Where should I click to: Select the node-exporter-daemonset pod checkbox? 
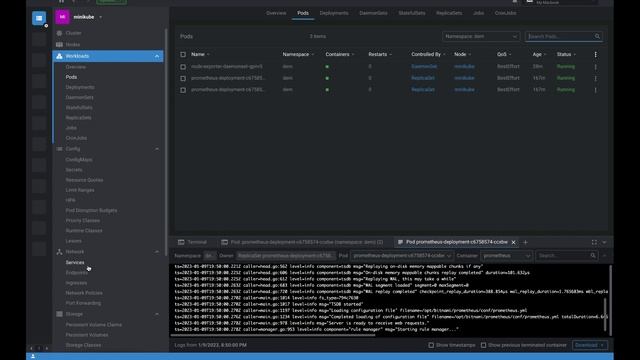coord(183,67)
